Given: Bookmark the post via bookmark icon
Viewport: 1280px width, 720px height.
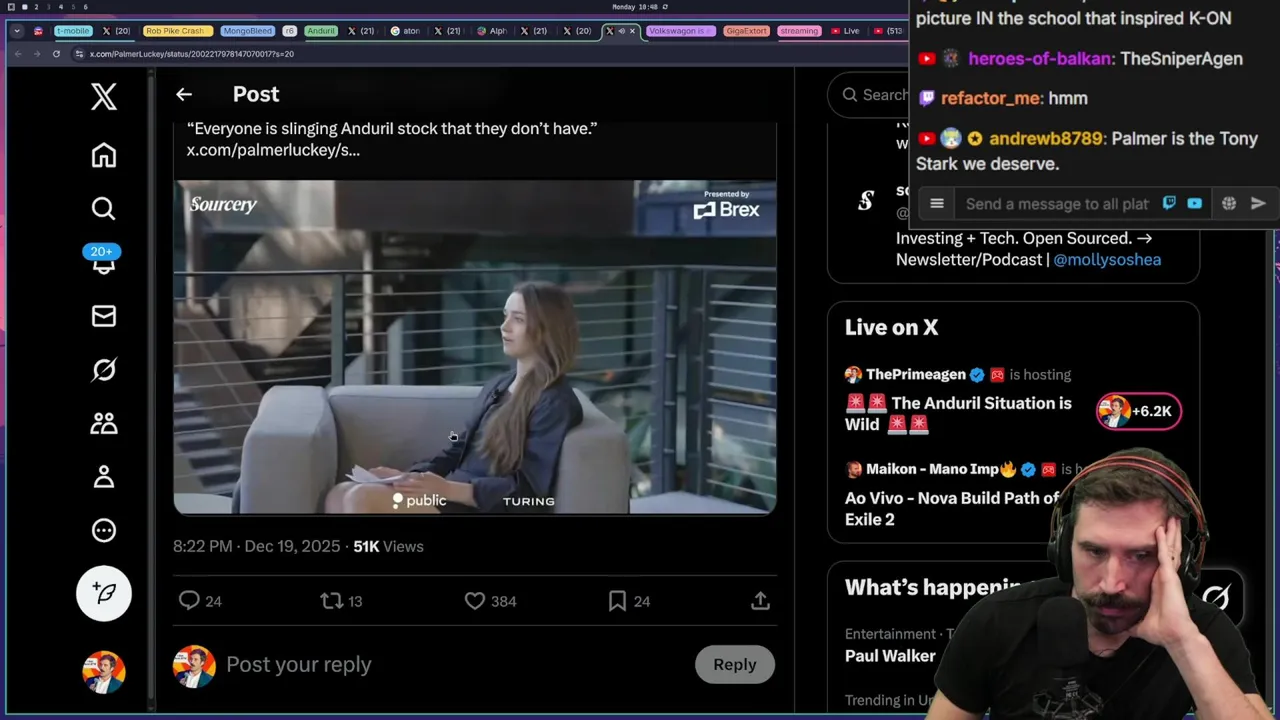Looking at the screenshot, I should point(629,601).
